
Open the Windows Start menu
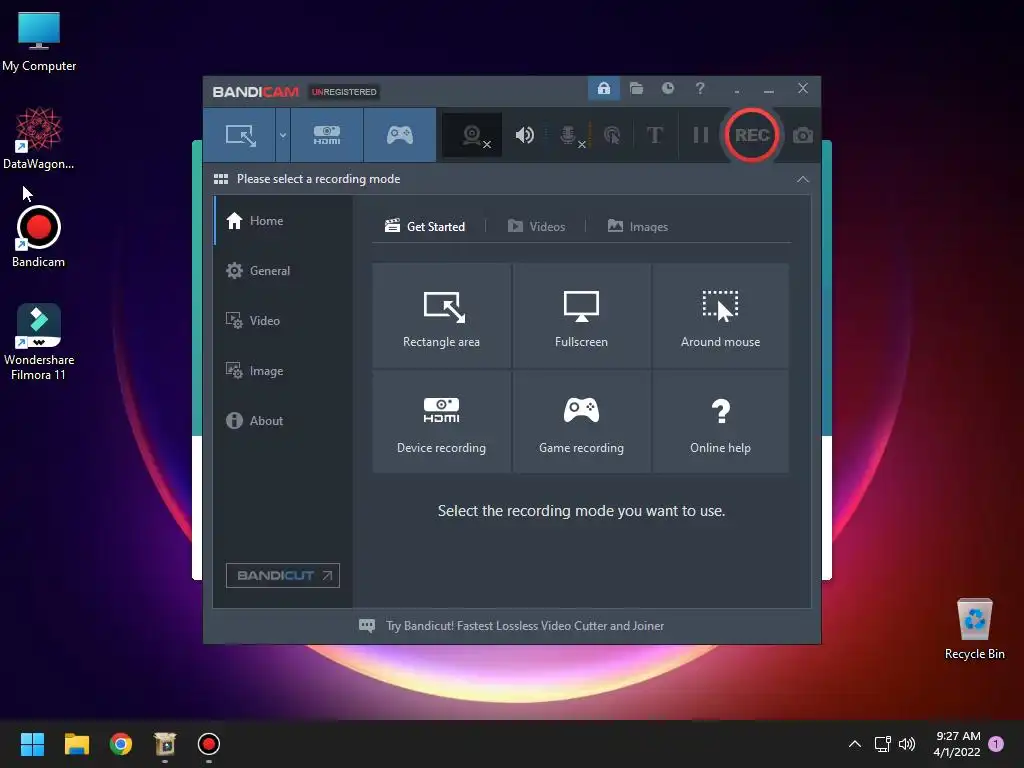32,744
